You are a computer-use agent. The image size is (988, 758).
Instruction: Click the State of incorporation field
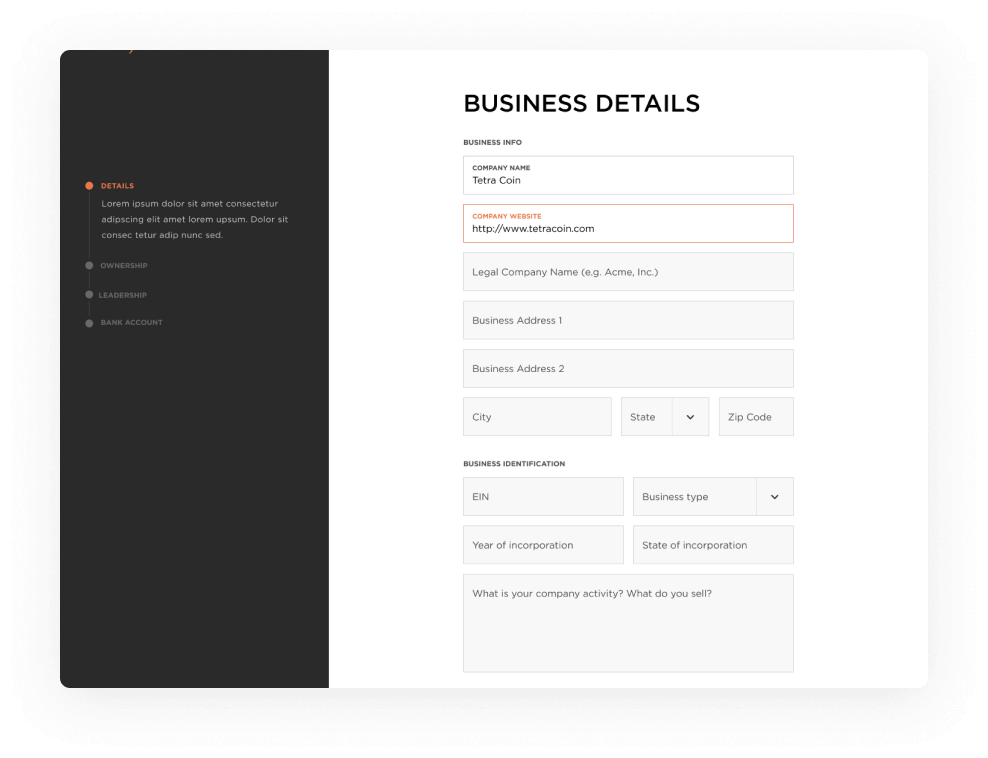(x=713, y=545)
